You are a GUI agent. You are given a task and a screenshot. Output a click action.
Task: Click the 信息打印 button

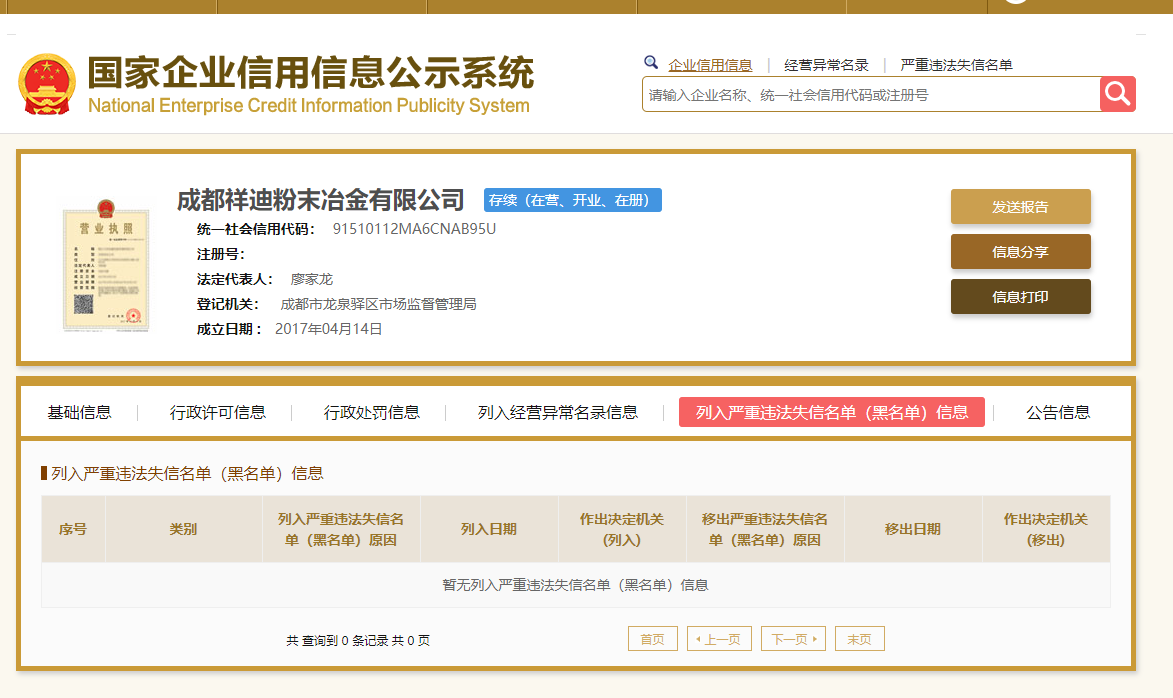click(1020, 296)
